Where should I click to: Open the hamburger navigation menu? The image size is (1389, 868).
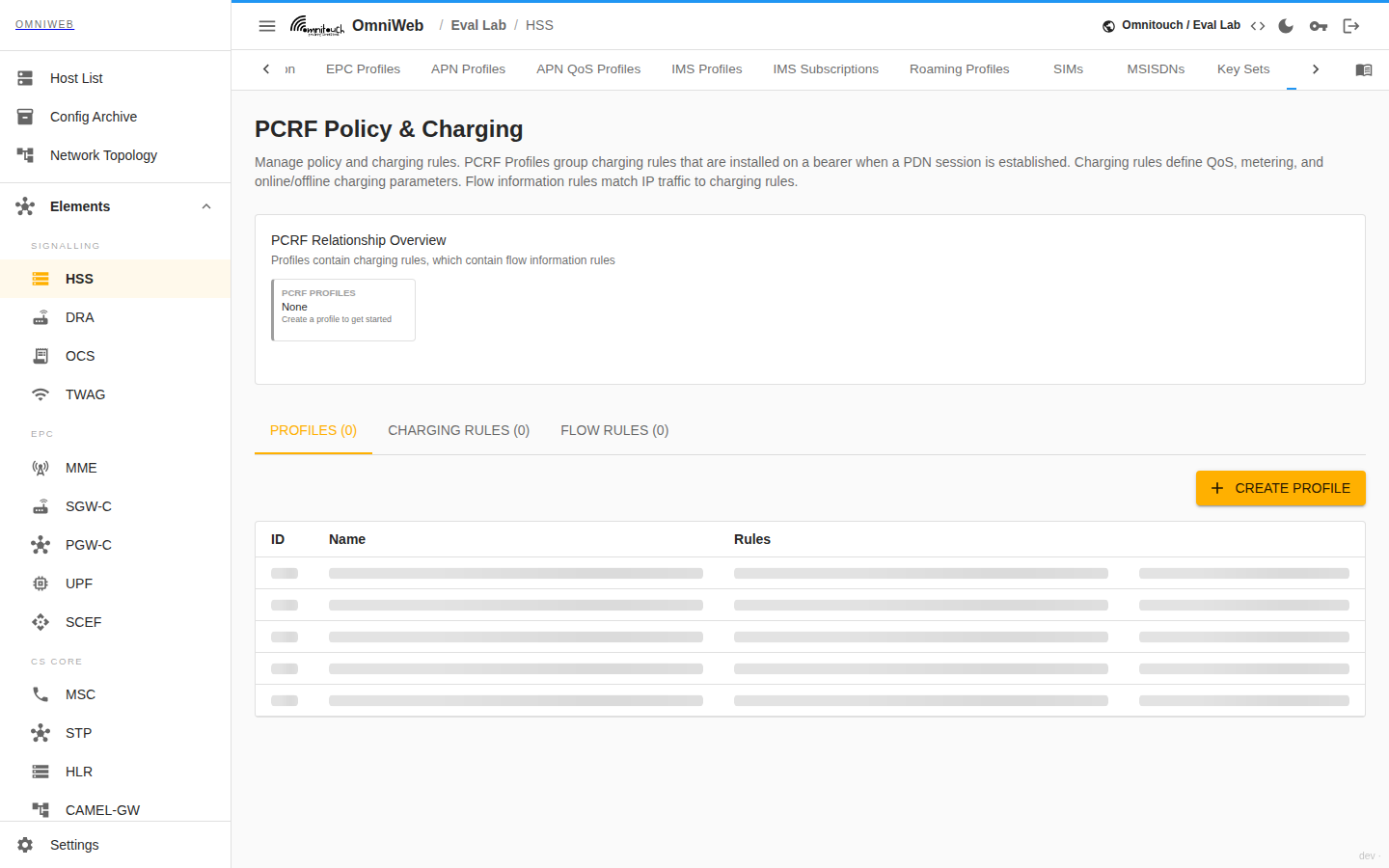(x=267, y=26)
